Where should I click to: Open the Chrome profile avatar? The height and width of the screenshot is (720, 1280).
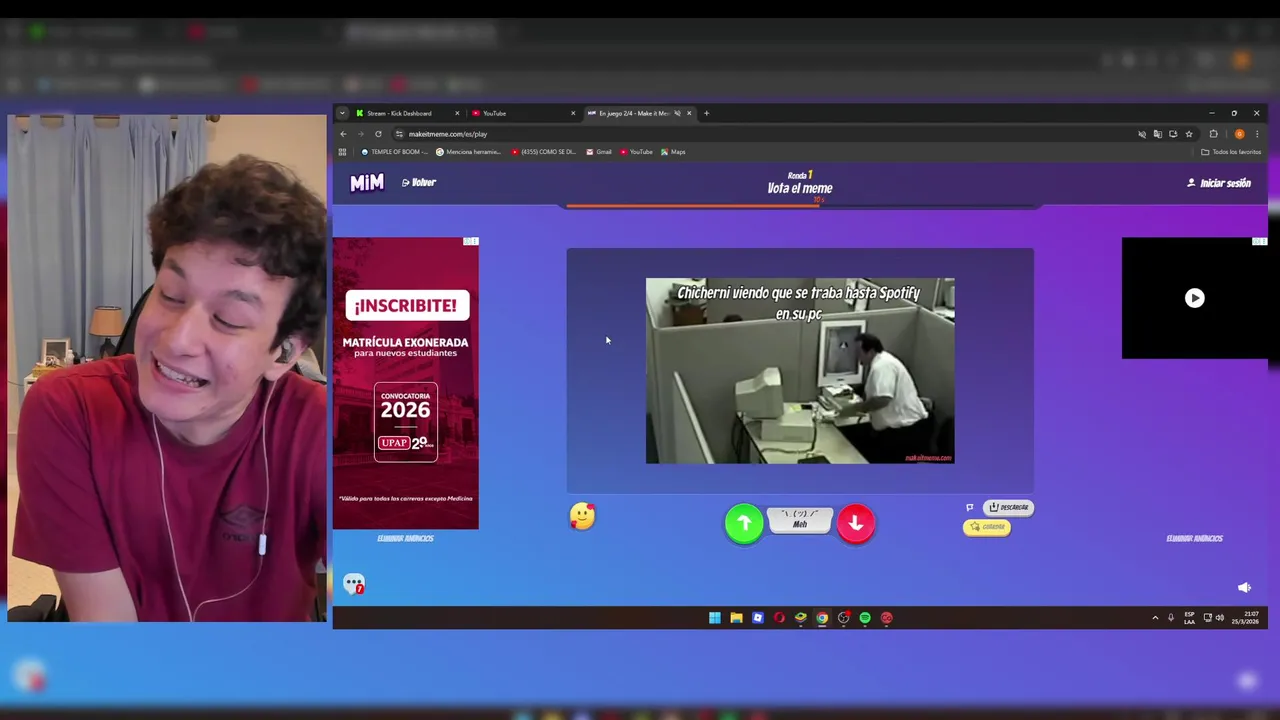tap(1239, 134)
